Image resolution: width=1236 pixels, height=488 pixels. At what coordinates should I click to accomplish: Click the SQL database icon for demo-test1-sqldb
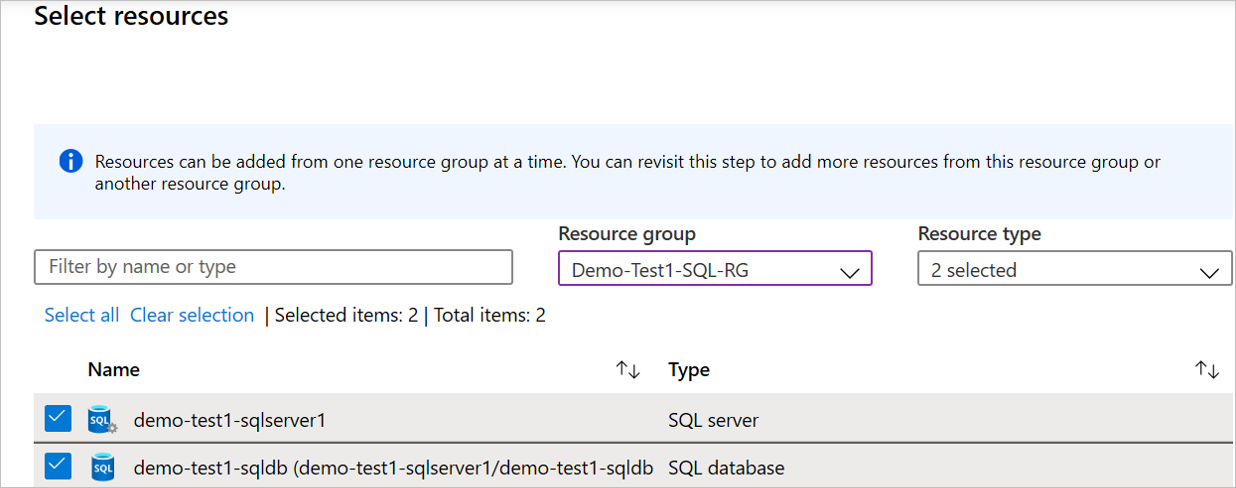pos(102,467)
